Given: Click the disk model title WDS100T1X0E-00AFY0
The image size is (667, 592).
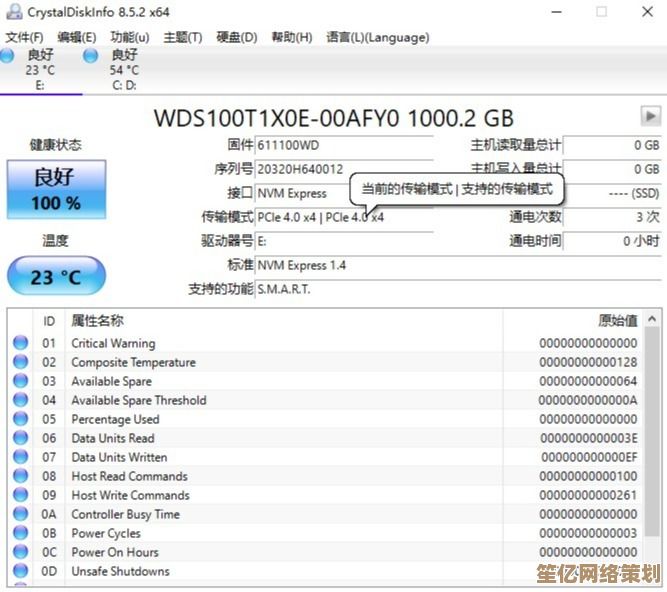Looking at the screenshot, I should [276, 118].
